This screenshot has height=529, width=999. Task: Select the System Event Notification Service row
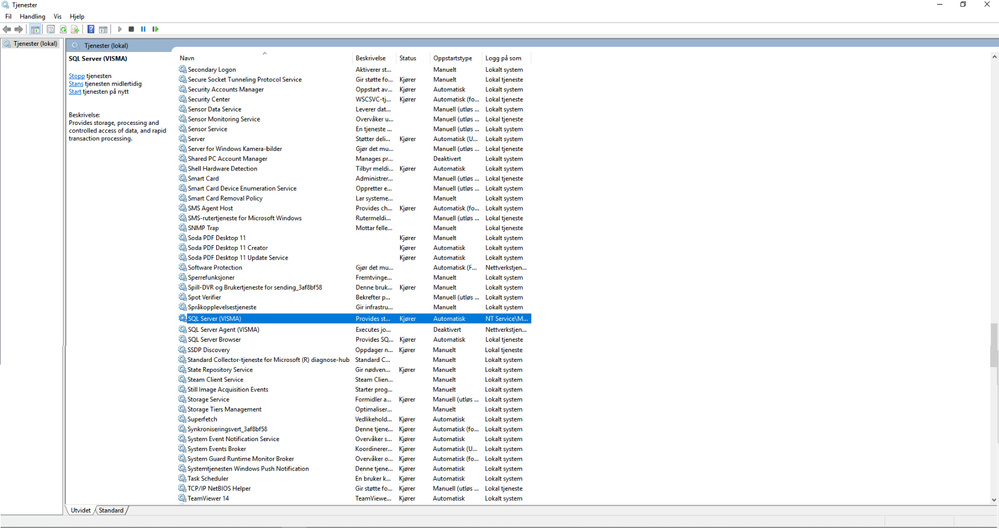pyautogui.click(x=354, y=439)
